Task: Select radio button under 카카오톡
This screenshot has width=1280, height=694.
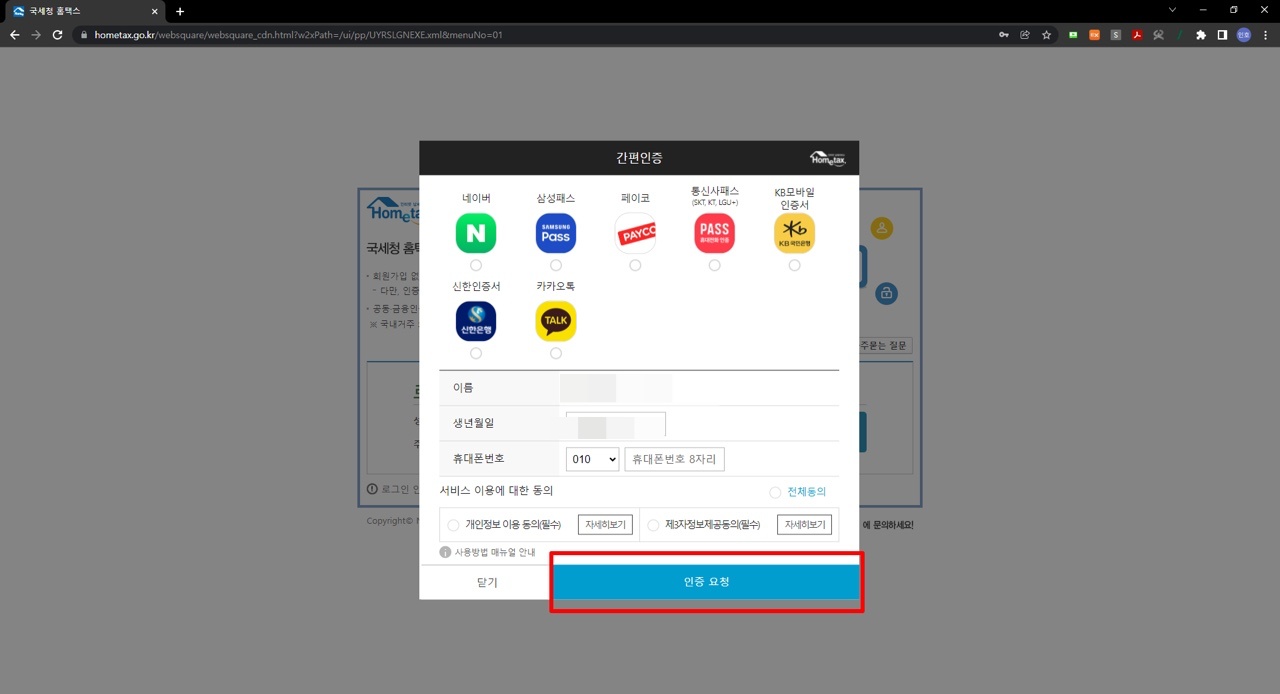Action: (556, 353)
